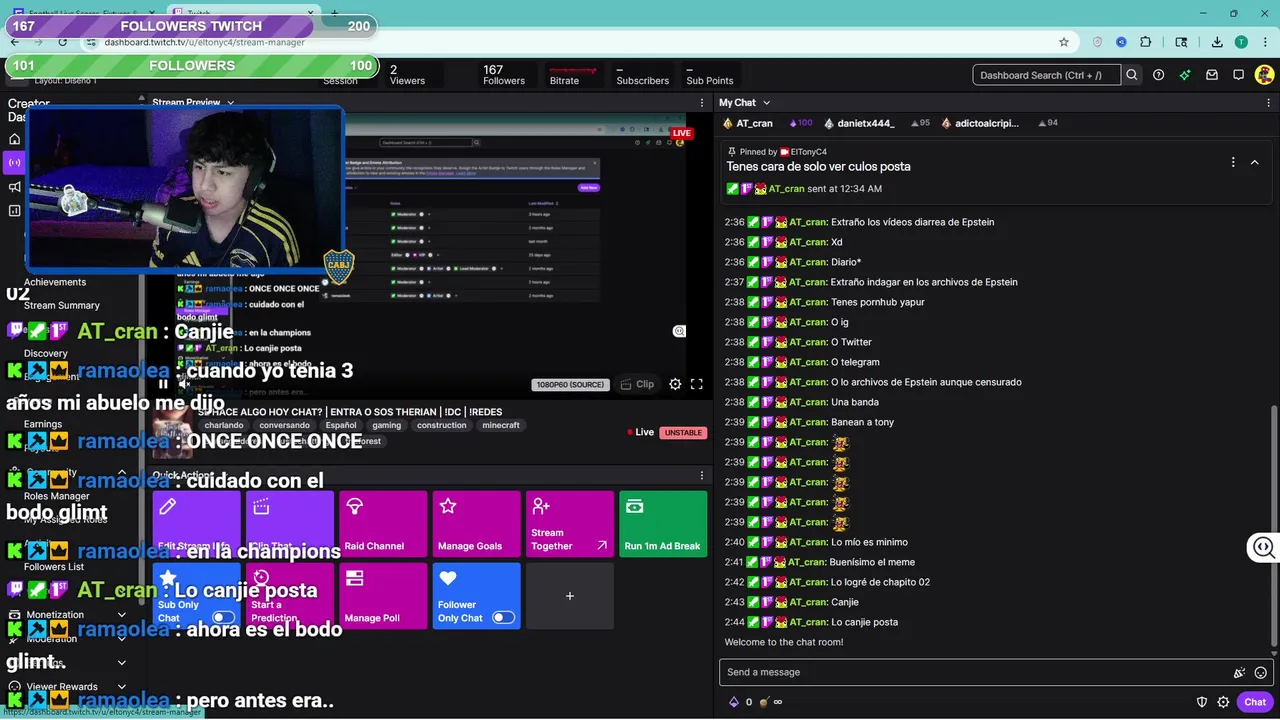The width and height of the screenshot is (1280, 720).
Task: Click the Español stream tag
Action: pyautogui.click(x=340, y=425)
